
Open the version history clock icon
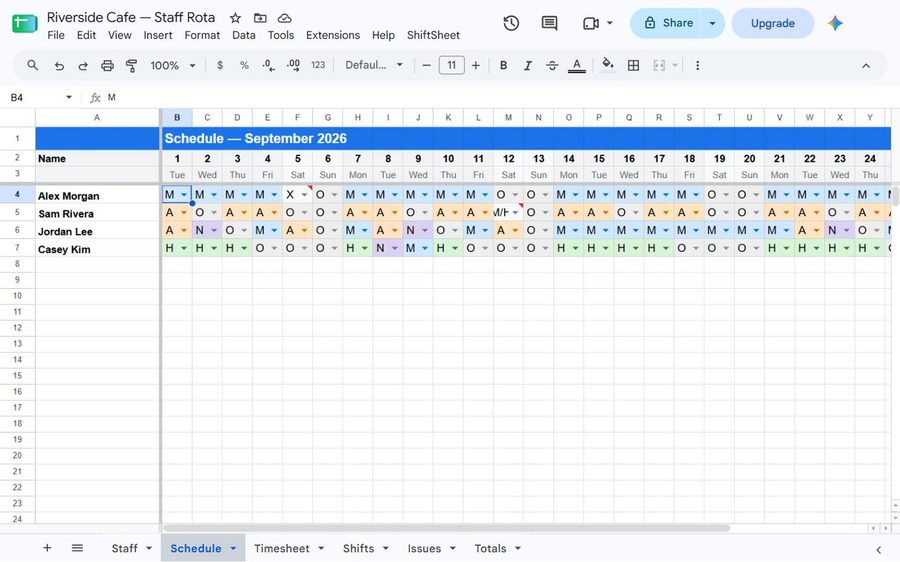511,23
